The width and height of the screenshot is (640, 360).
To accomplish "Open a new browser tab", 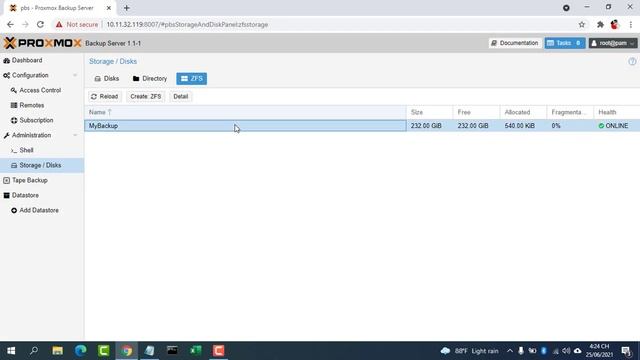I will click(x=127, y=8).
